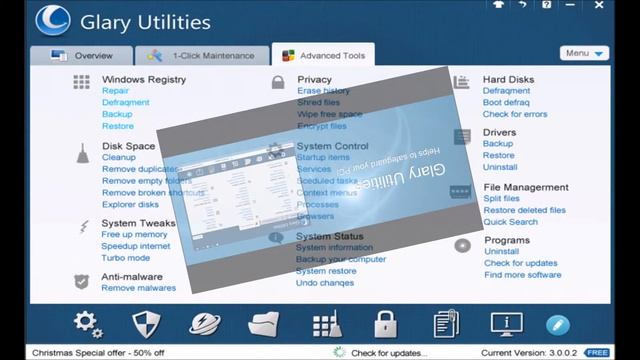Click the Hard Disks chart icon
The height and width of the screenshot is (360, 640).
(x=461, y=82)
